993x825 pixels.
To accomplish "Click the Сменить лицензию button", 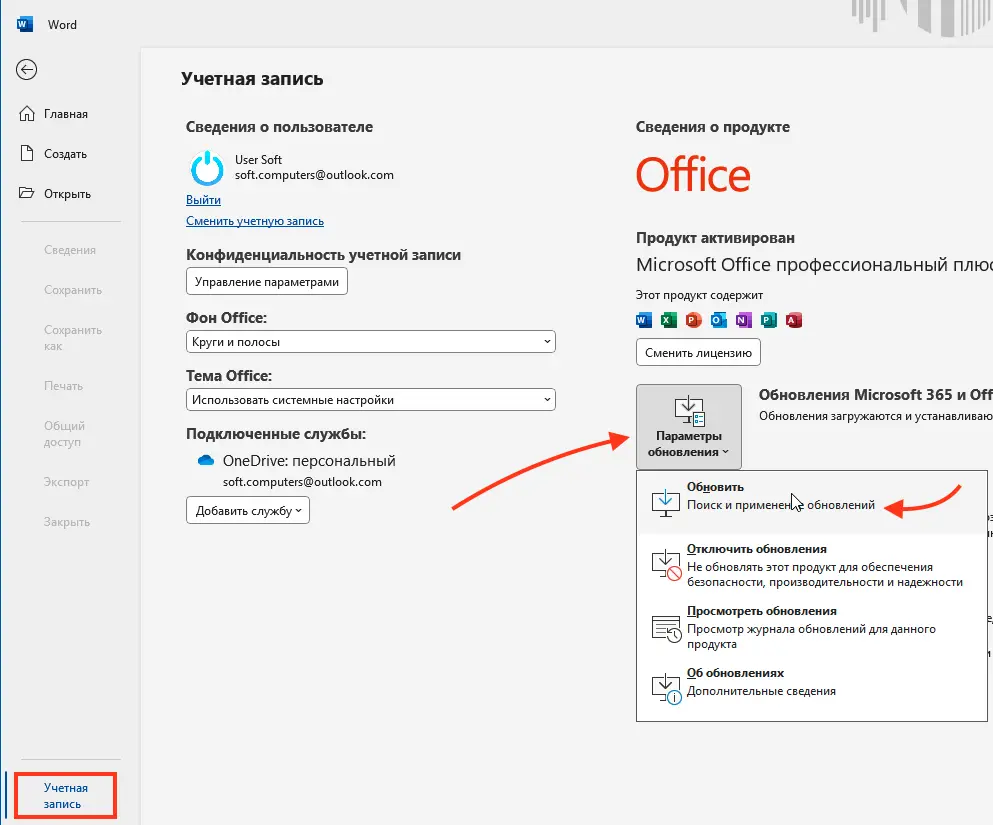I will [698, 352].
